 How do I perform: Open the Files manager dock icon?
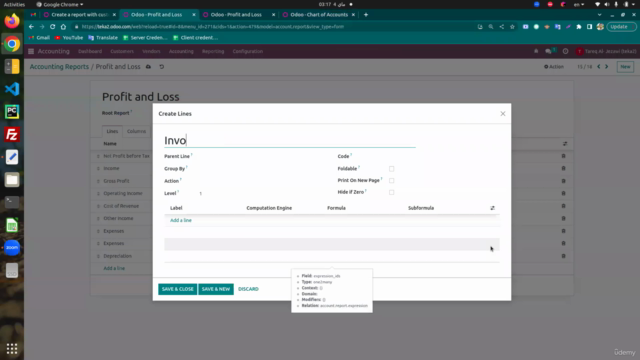(x=12, y=180)
